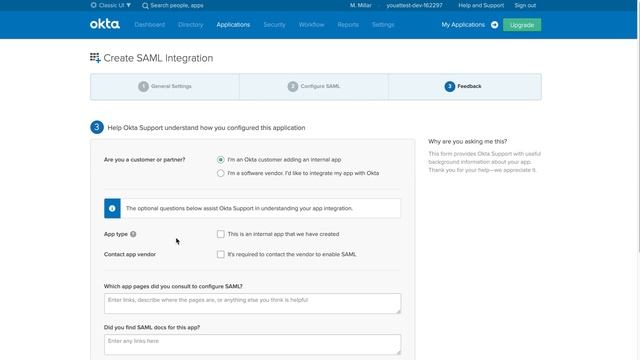Open the Dashboard menu
640x360 pixels.
[x=149, y=25]
